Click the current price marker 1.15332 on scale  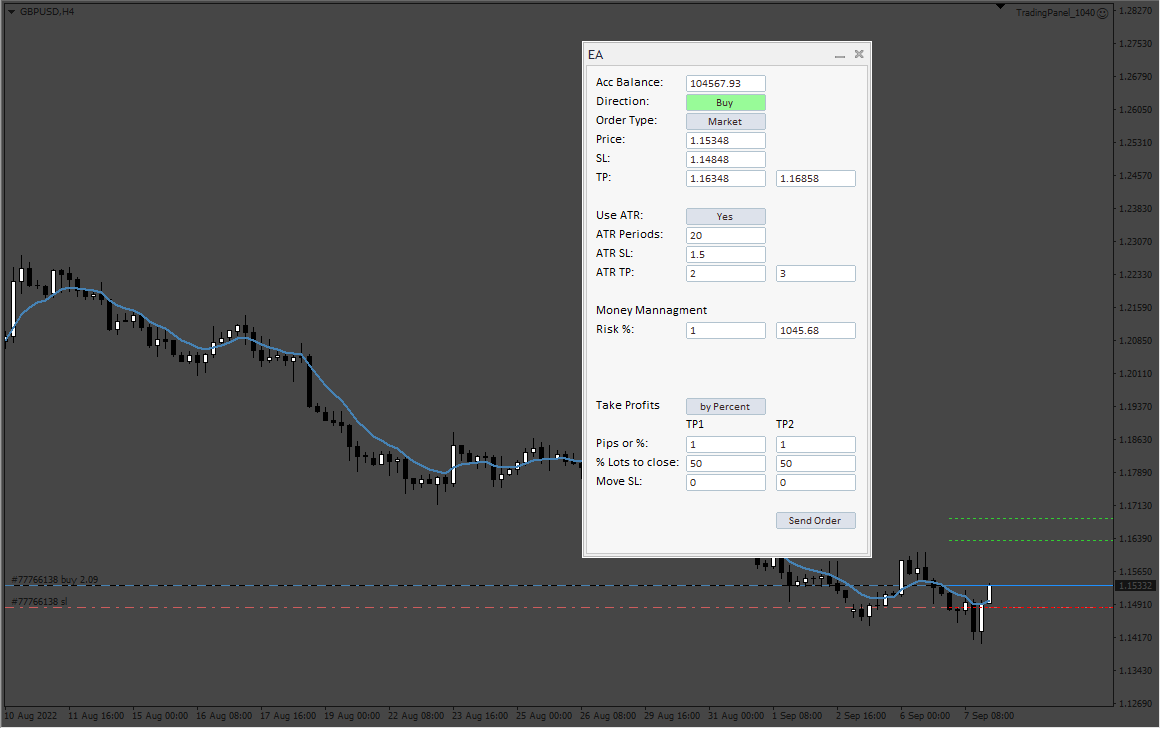(x=1136, y=585)
